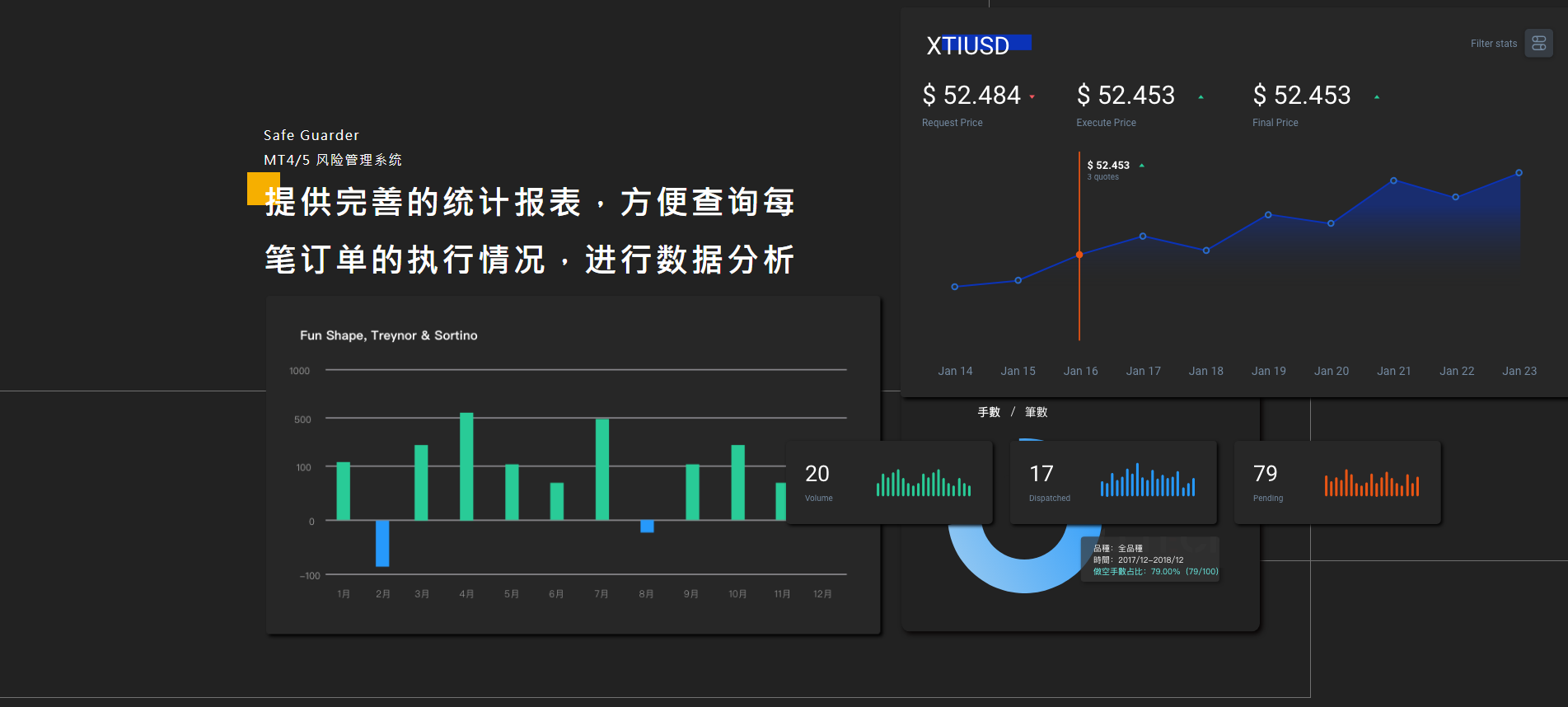Screen dimensions: 1568x707
Task: Click the Jan 20 data point on line chart
Action: click(1331, 223)
